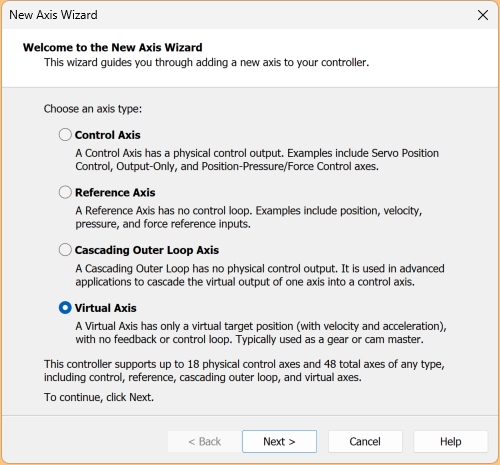This screenshot has width=500, height=465.
Task: Click the 'Choose an axis type:' label
Action: [93, 109]
